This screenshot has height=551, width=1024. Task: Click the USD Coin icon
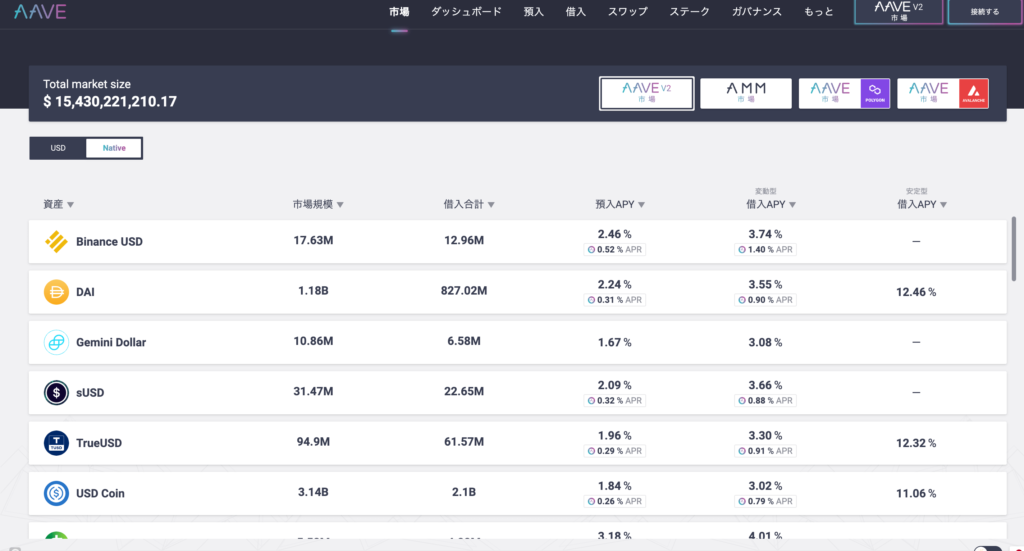56,493
